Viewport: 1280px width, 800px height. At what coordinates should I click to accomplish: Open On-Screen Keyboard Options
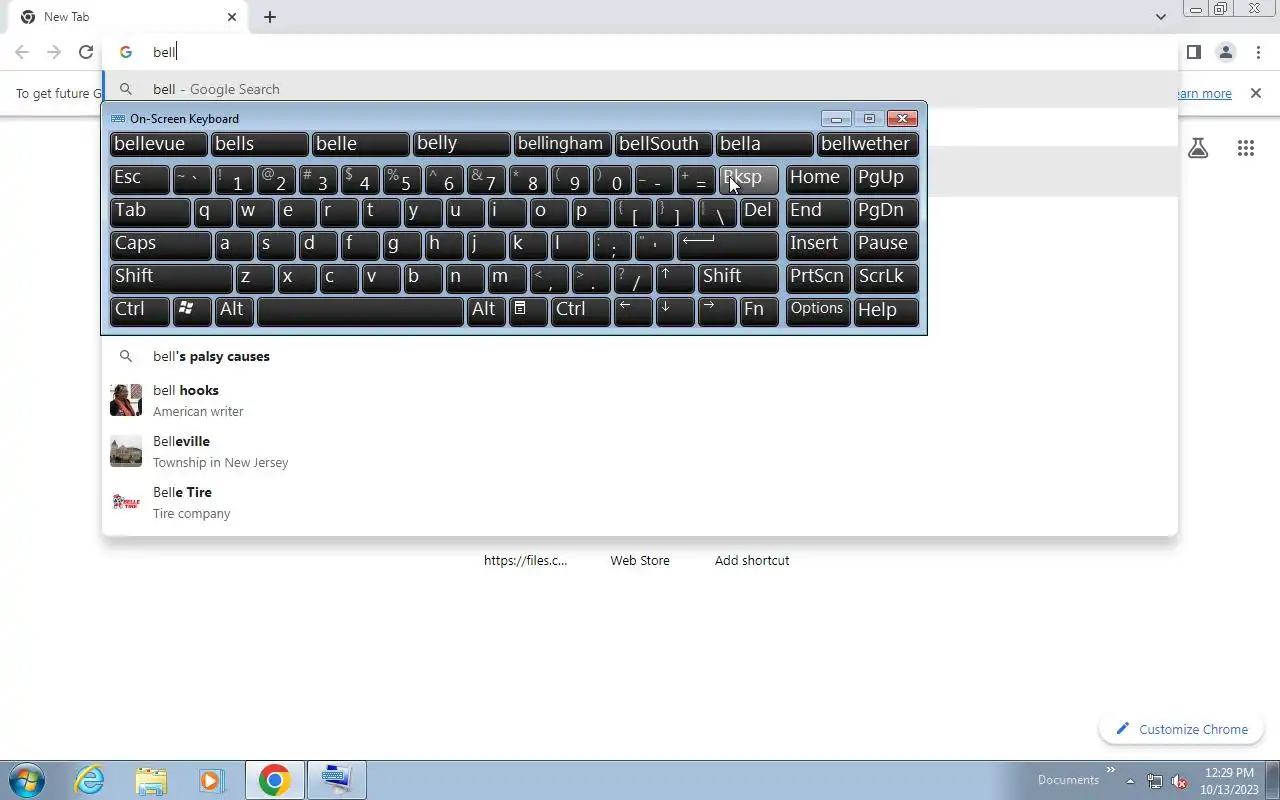818,311
